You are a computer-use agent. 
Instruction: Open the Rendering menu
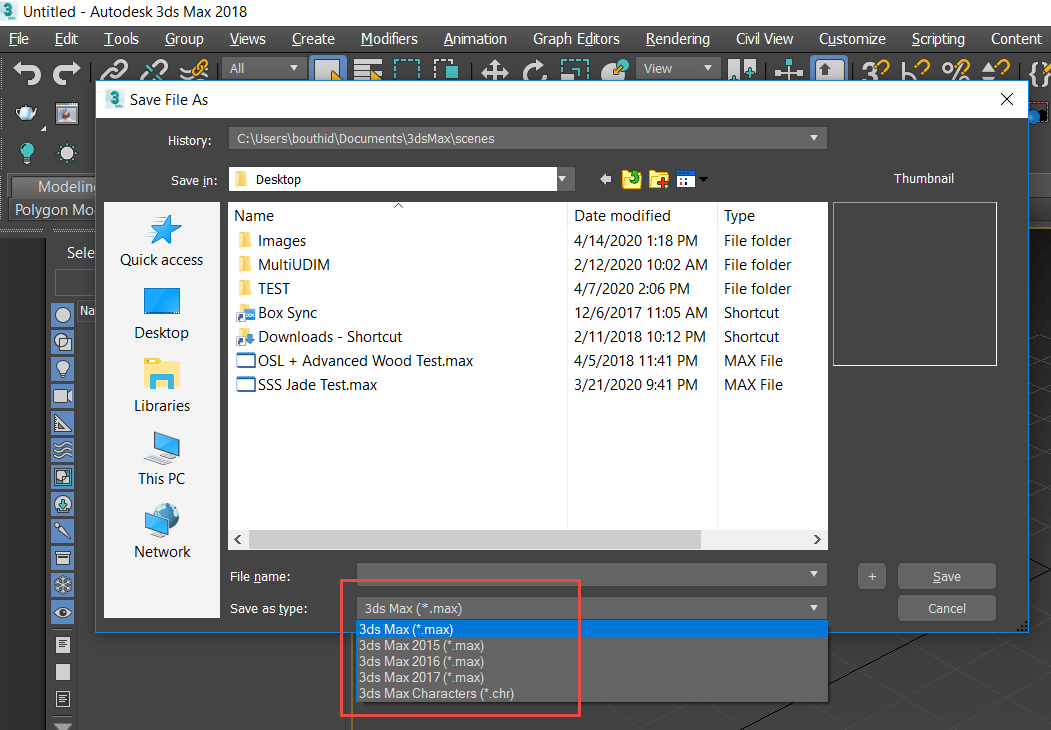[x=677, y=39]
